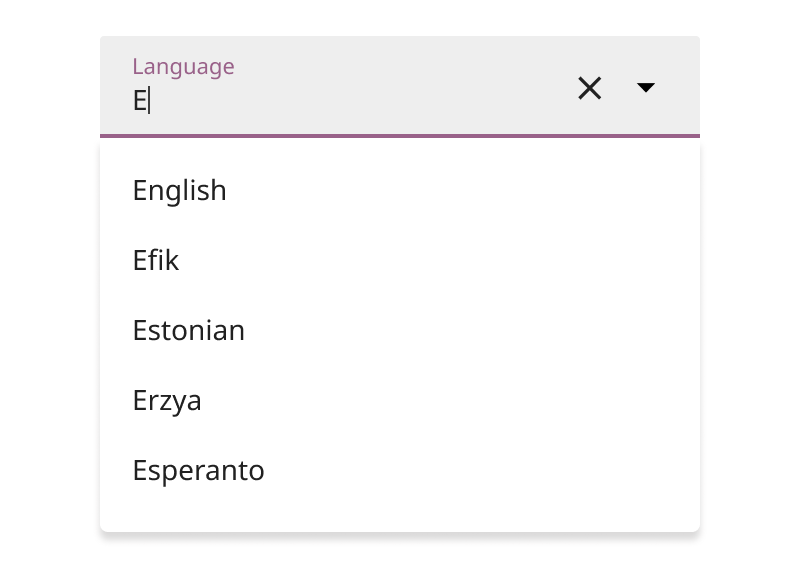Click the Estonian list item row

click(x=400, y=331)
